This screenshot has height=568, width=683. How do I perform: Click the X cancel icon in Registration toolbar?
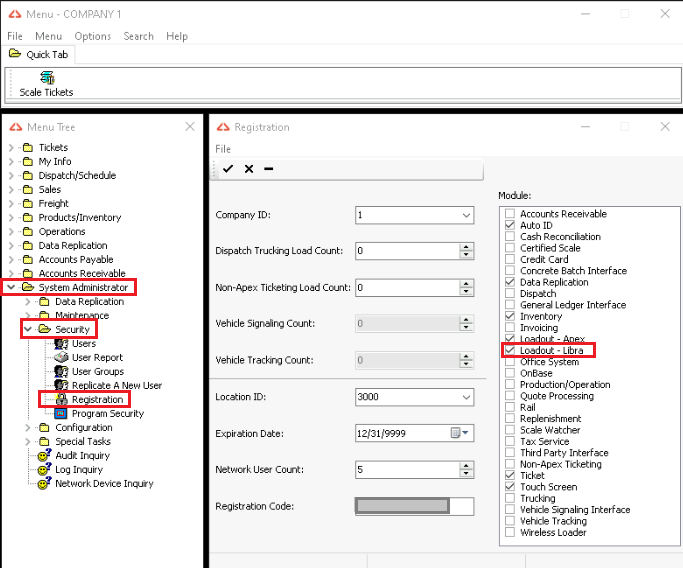249,169
